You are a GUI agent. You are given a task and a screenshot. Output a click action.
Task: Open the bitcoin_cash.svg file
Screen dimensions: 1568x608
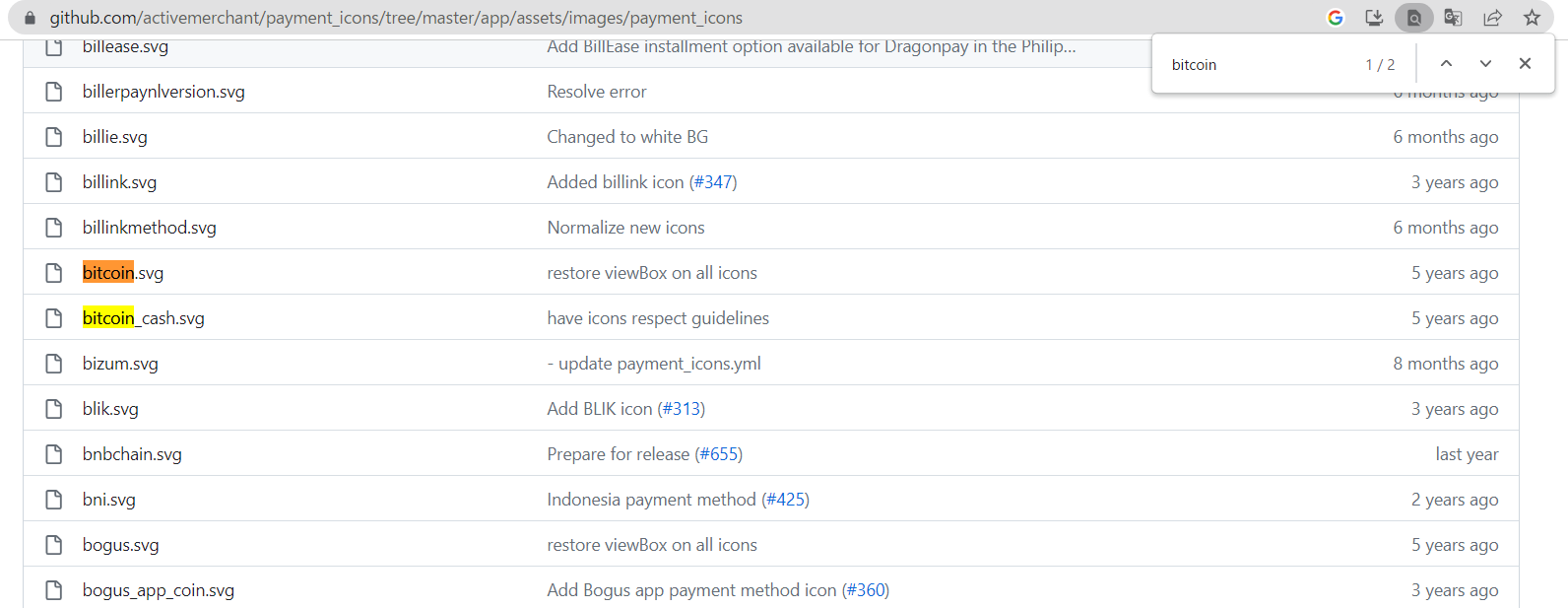click(144, 318)
